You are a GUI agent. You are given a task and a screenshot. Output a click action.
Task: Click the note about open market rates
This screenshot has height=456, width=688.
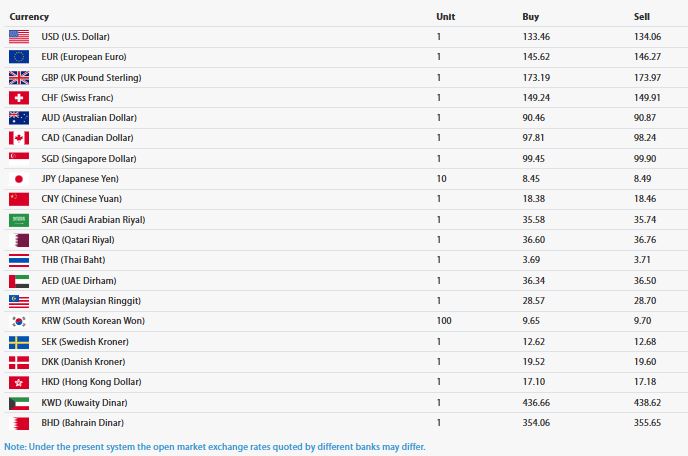[x=215, y=447]
